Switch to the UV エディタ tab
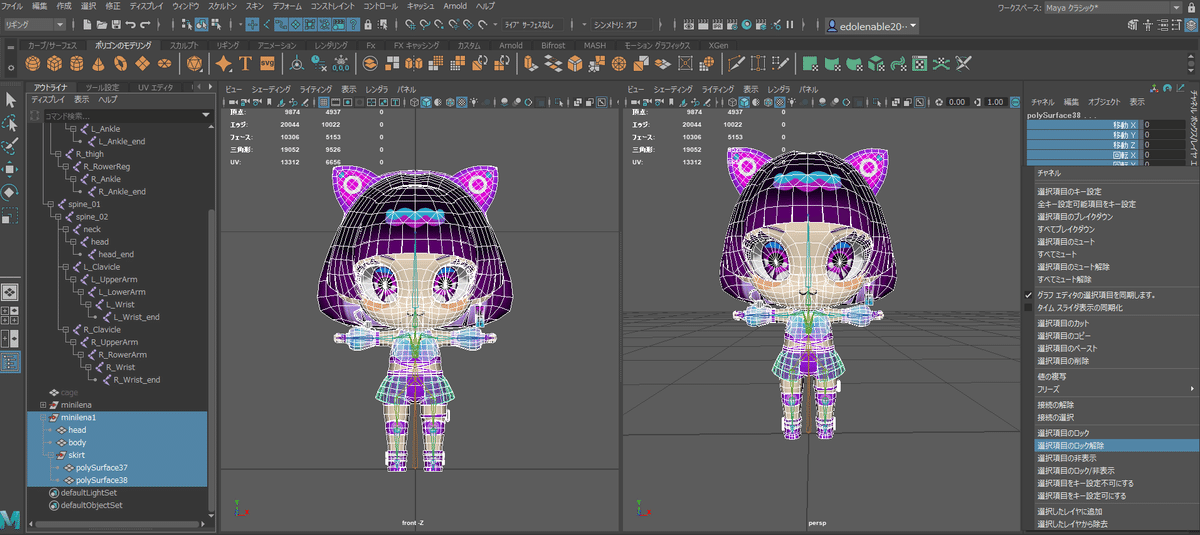 155,87
